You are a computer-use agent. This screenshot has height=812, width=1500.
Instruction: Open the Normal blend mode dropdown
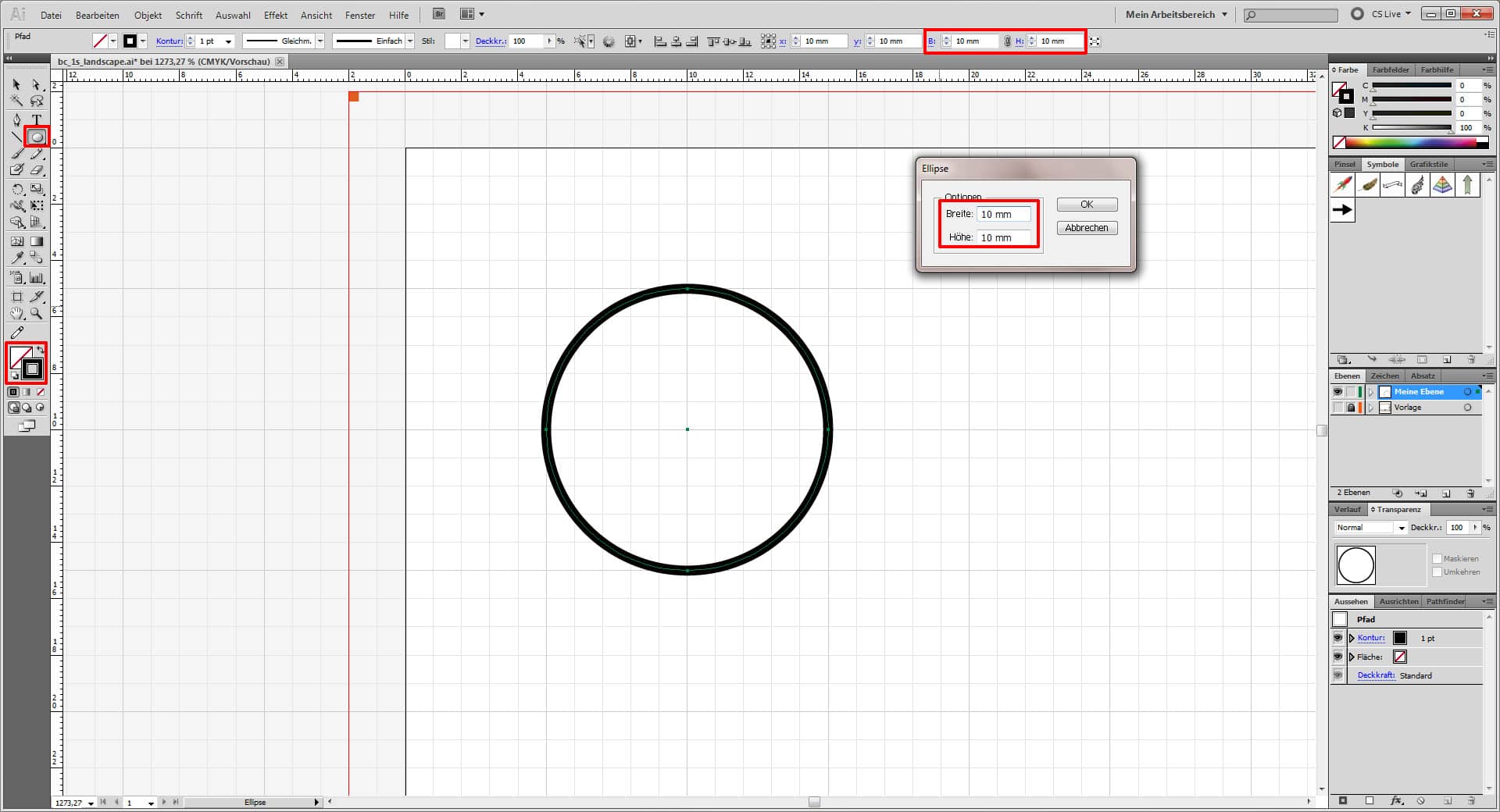[x=1401, y=527]
